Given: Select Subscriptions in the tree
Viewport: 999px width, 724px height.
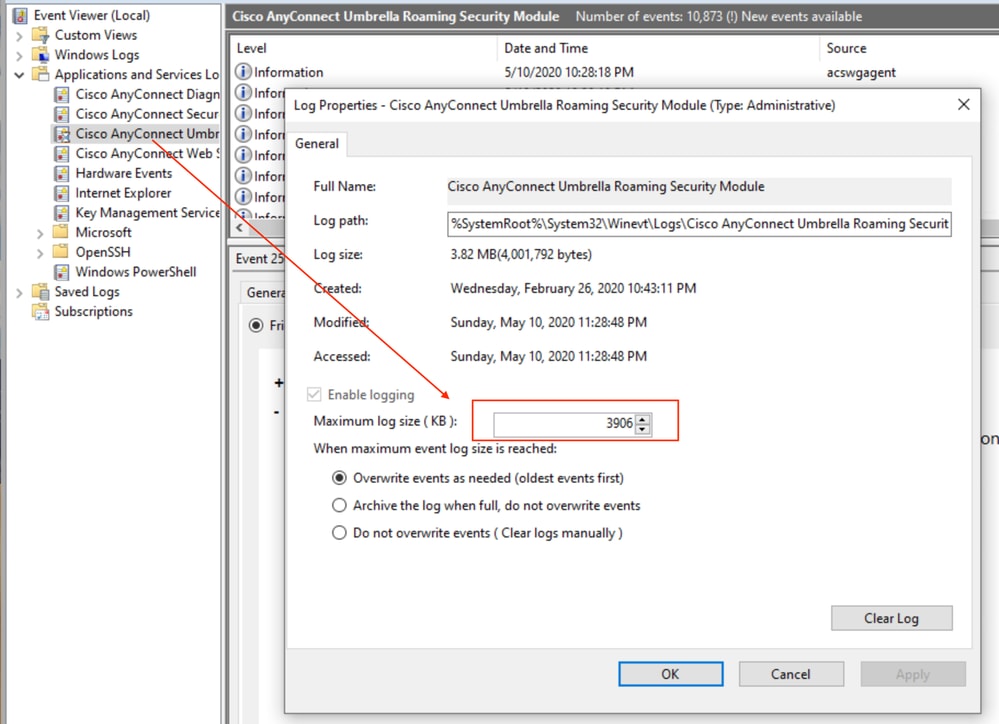Looking at the screenshot, I should click(x=93, y=311).
